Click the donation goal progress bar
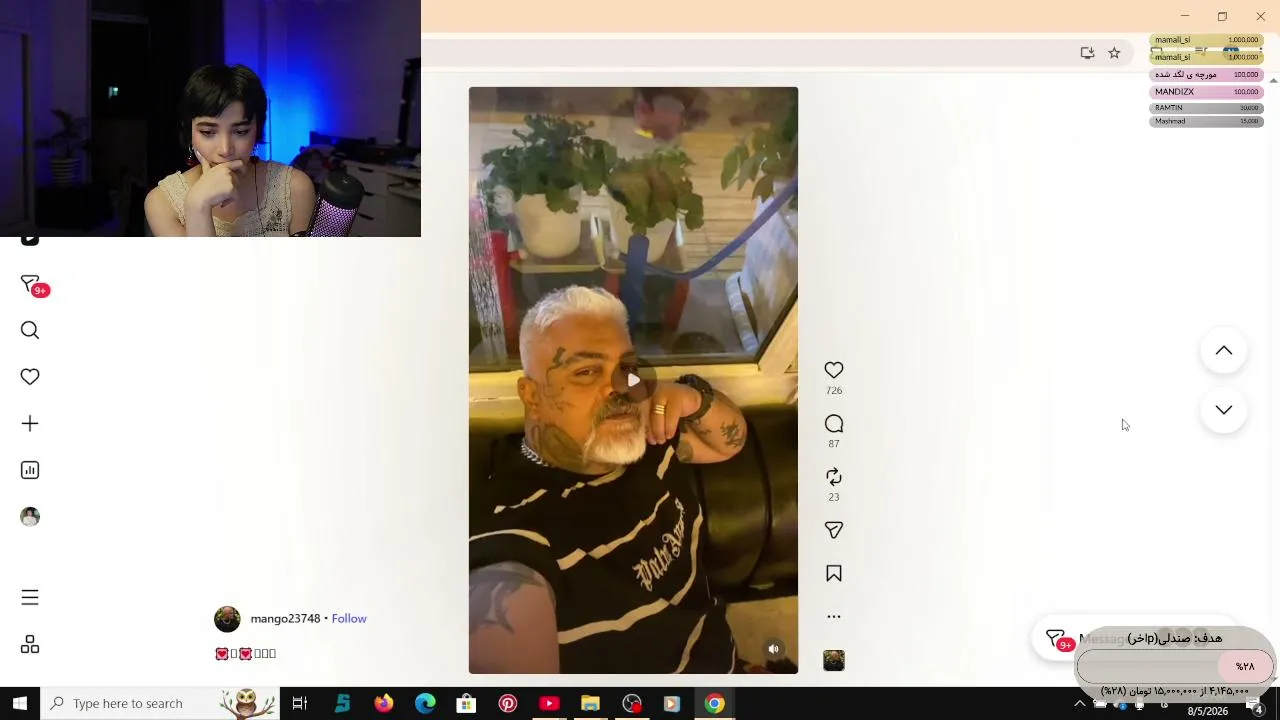 (1175, 667)
